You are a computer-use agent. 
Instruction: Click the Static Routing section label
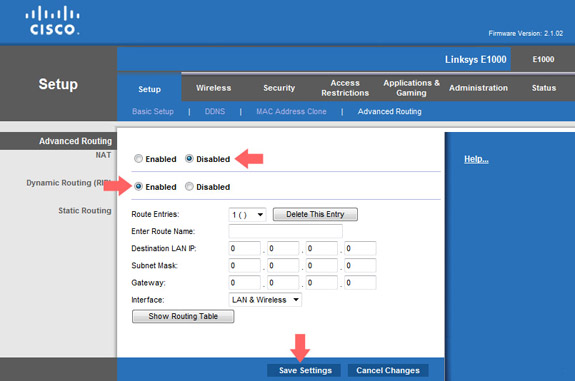coord(85,210)
